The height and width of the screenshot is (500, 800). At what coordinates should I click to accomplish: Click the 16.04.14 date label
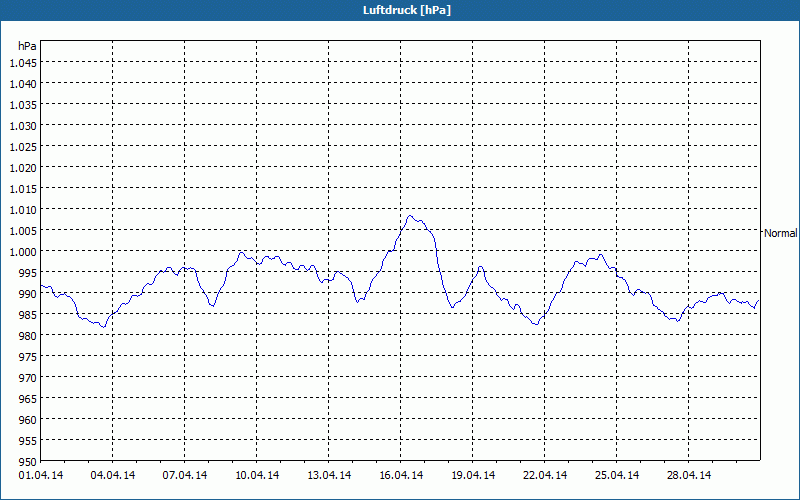[x=401, y=475]
